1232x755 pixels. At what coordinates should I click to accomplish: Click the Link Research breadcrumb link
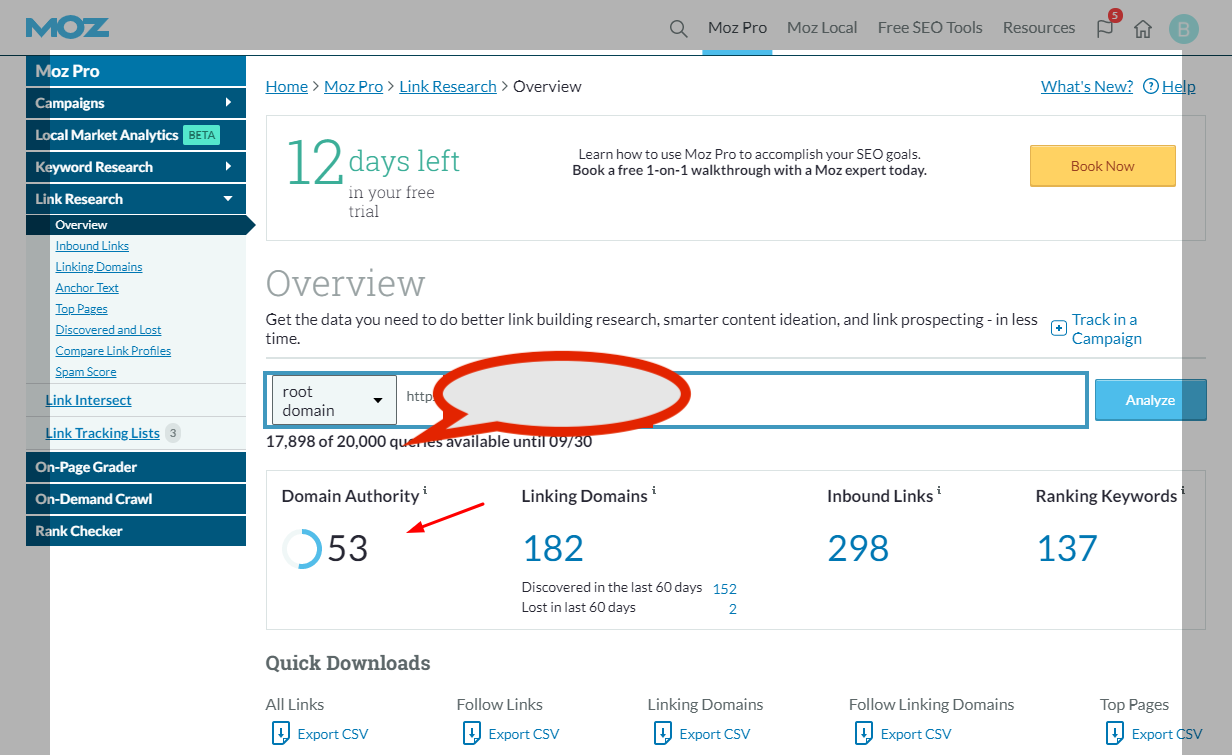pyautogui.click(x=448, y=86)
